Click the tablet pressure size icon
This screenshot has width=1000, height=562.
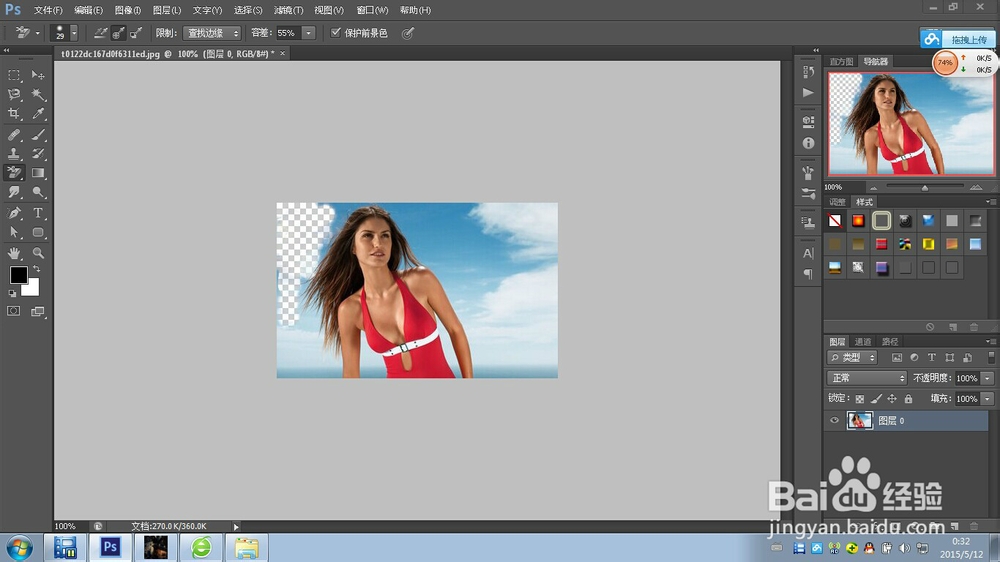point(408,33)
